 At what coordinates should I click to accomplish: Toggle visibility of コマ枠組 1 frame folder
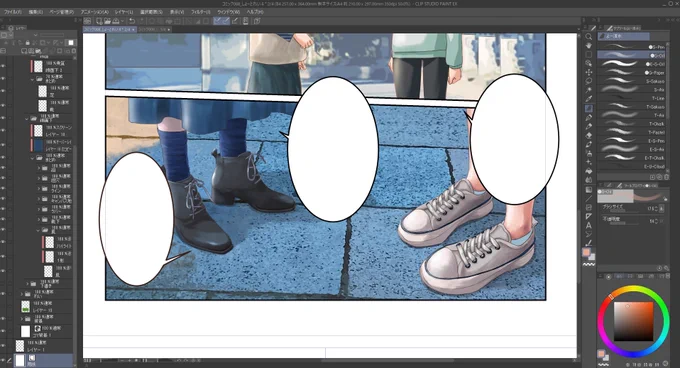point(3,331)
